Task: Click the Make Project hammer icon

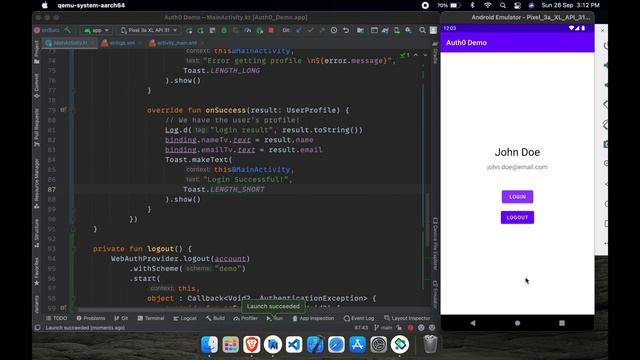Action: pyautogui.click(x=68, y=30)
